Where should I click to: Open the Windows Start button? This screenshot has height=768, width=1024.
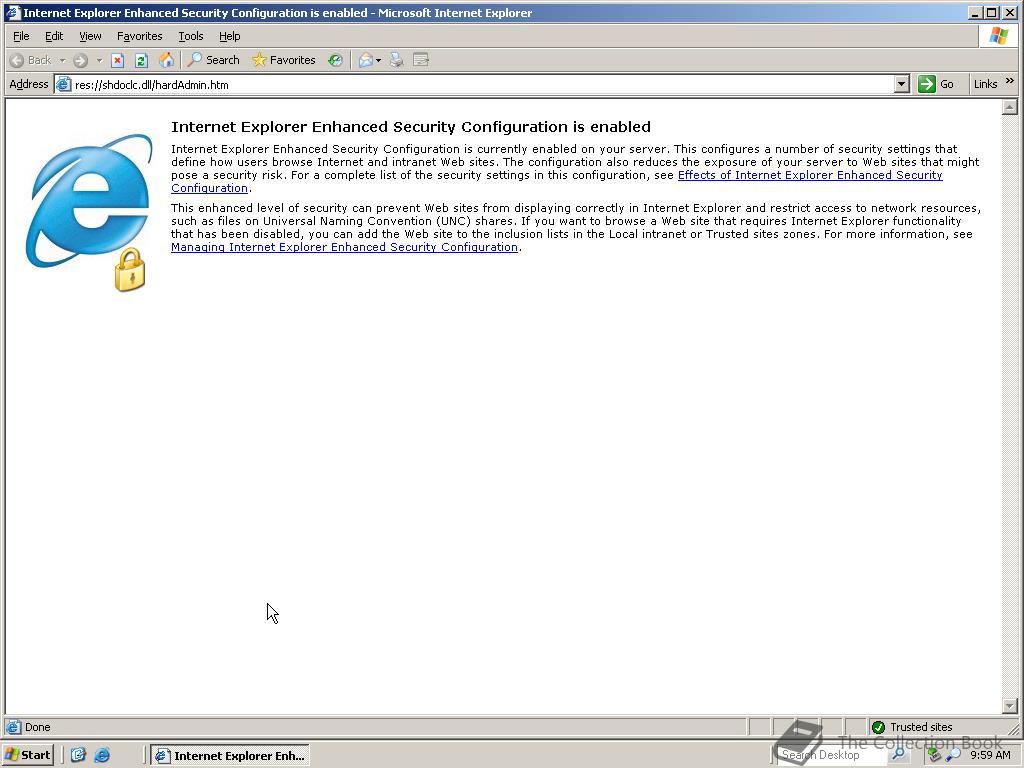coord(27,755)
